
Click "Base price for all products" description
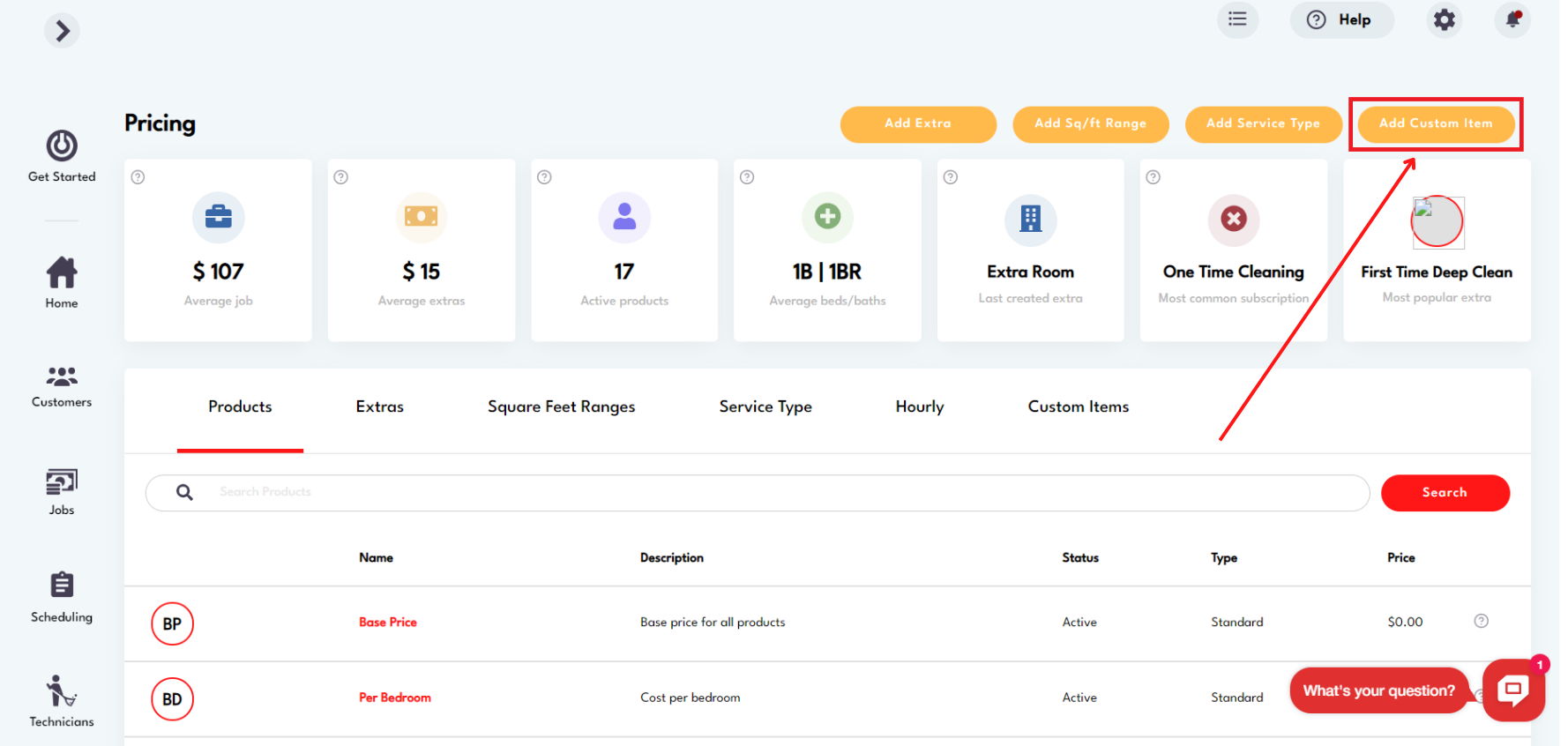(713, 623)
